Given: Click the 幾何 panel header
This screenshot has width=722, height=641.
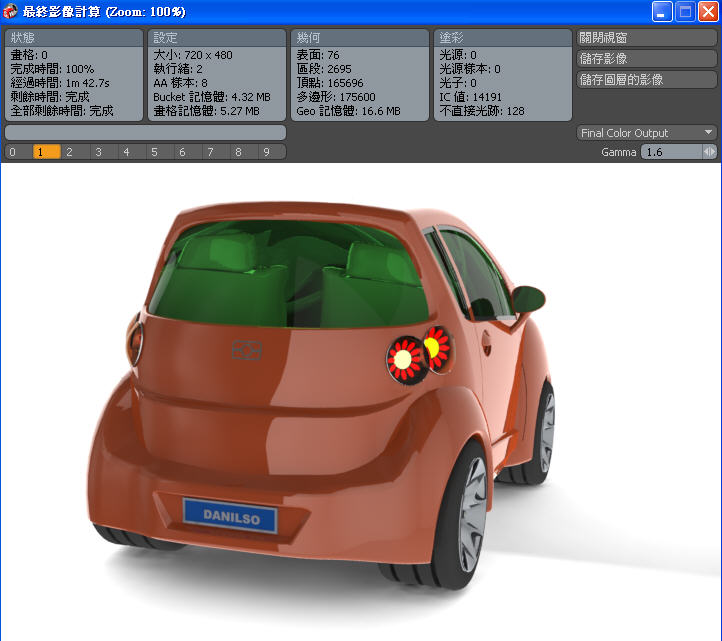Looking at the screenshot, I should tap(360, 38).
